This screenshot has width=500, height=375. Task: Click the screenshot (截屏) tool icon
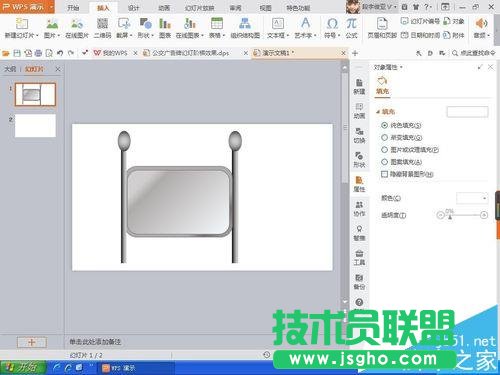[x=124, y=24]
